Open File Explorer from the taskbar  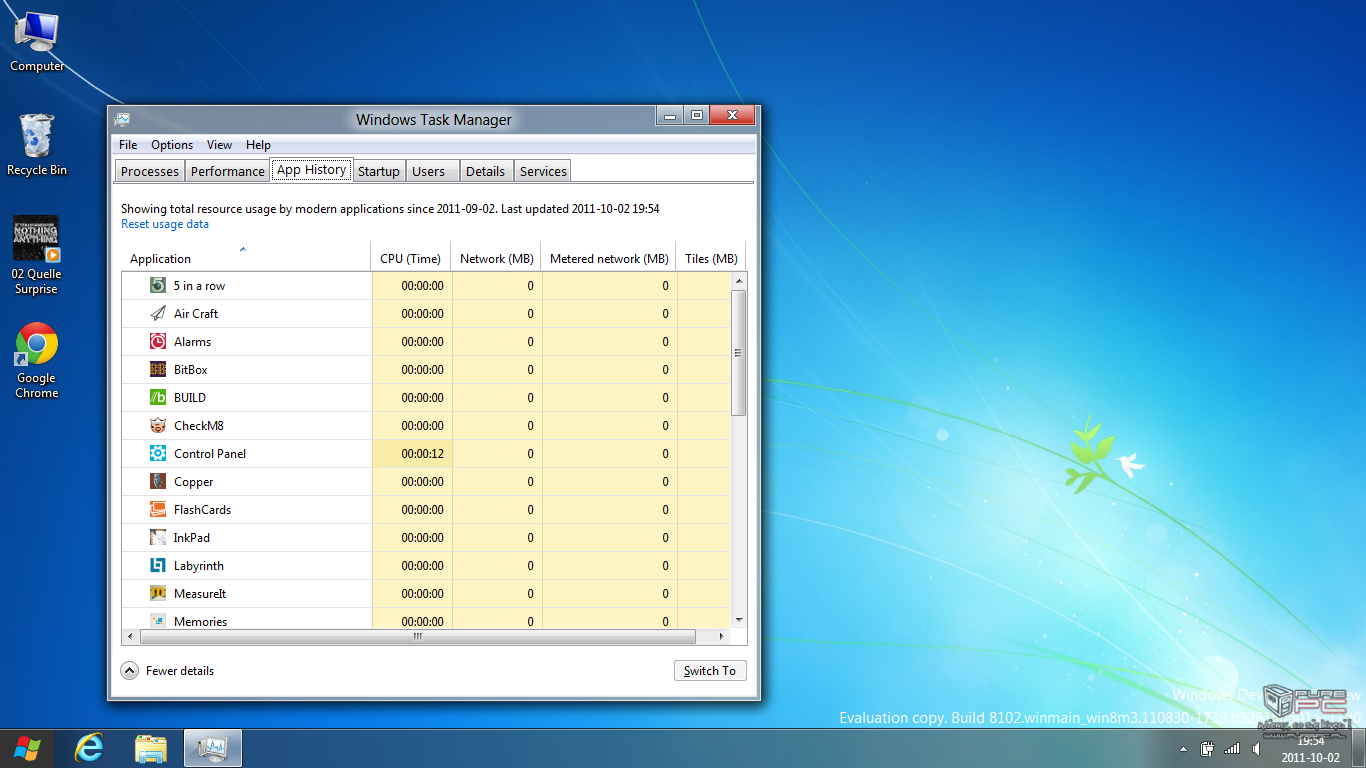151,748
